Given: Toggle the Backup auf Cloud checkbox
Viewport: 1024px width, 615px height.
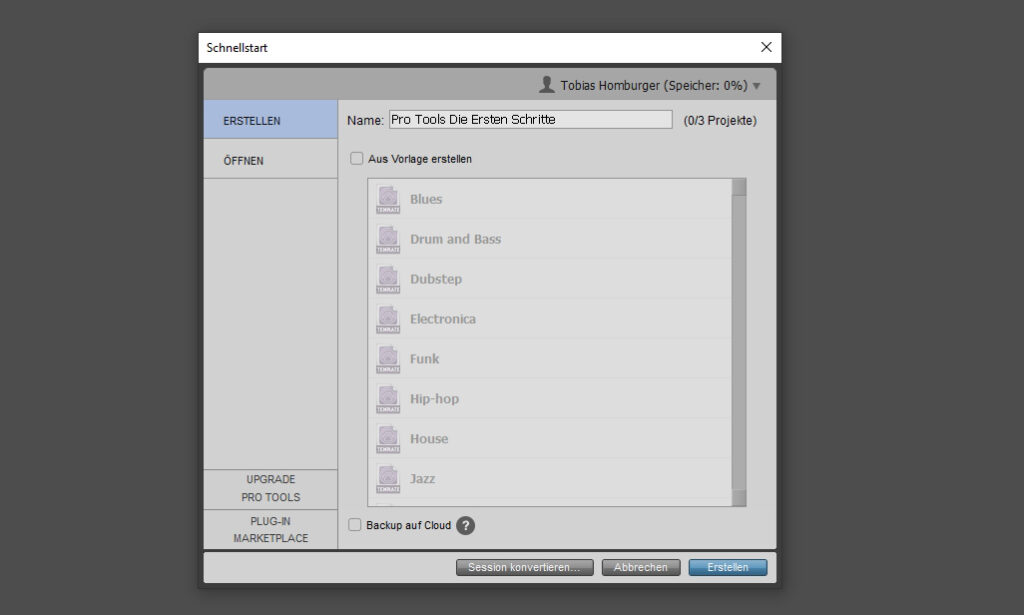Looking at the screenshot, I should tap(355, 525).
